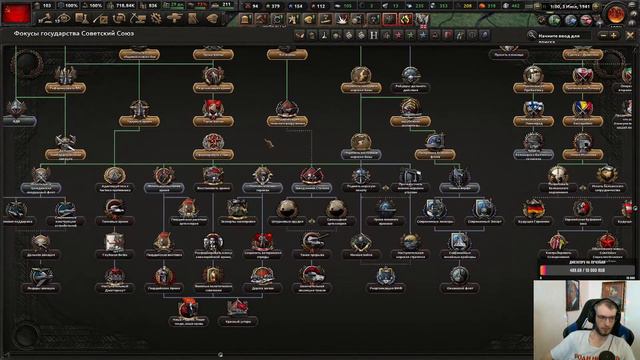Zoom out focus tree with minus button

coord(604,36)
